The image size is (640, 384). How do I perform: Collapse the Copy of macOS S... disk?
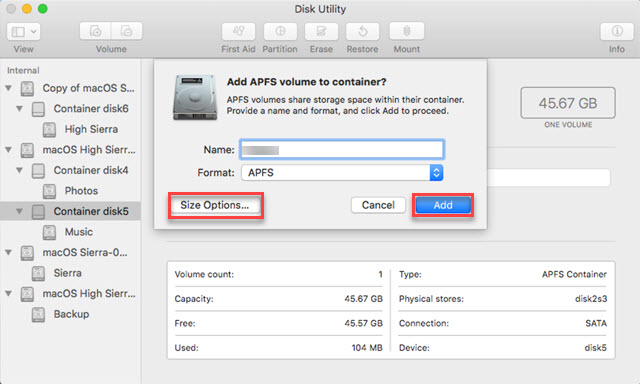(8, 88)
